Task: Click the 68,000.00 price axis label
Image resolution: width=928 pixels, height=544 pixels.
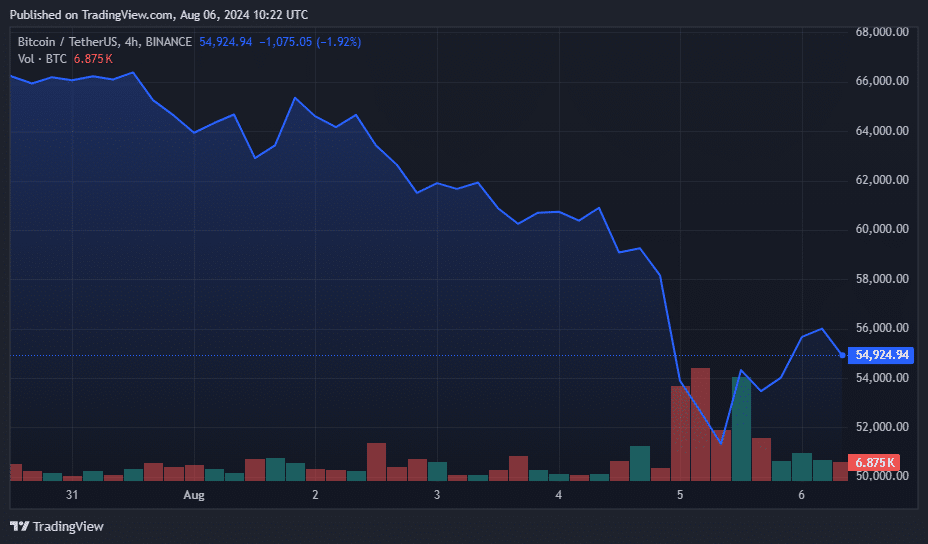Action: [x=882, y=32]
